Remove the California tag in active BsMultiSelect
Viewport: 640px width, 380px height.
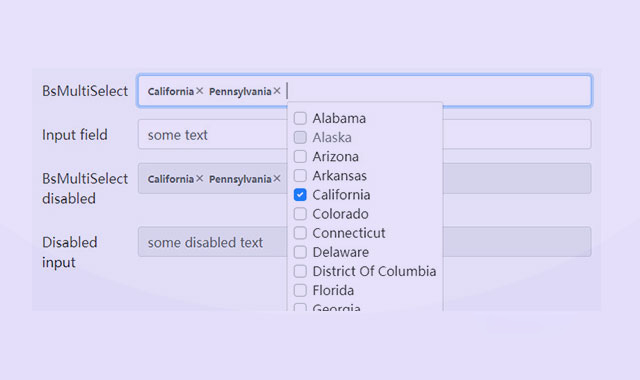(x=199, y=91)
